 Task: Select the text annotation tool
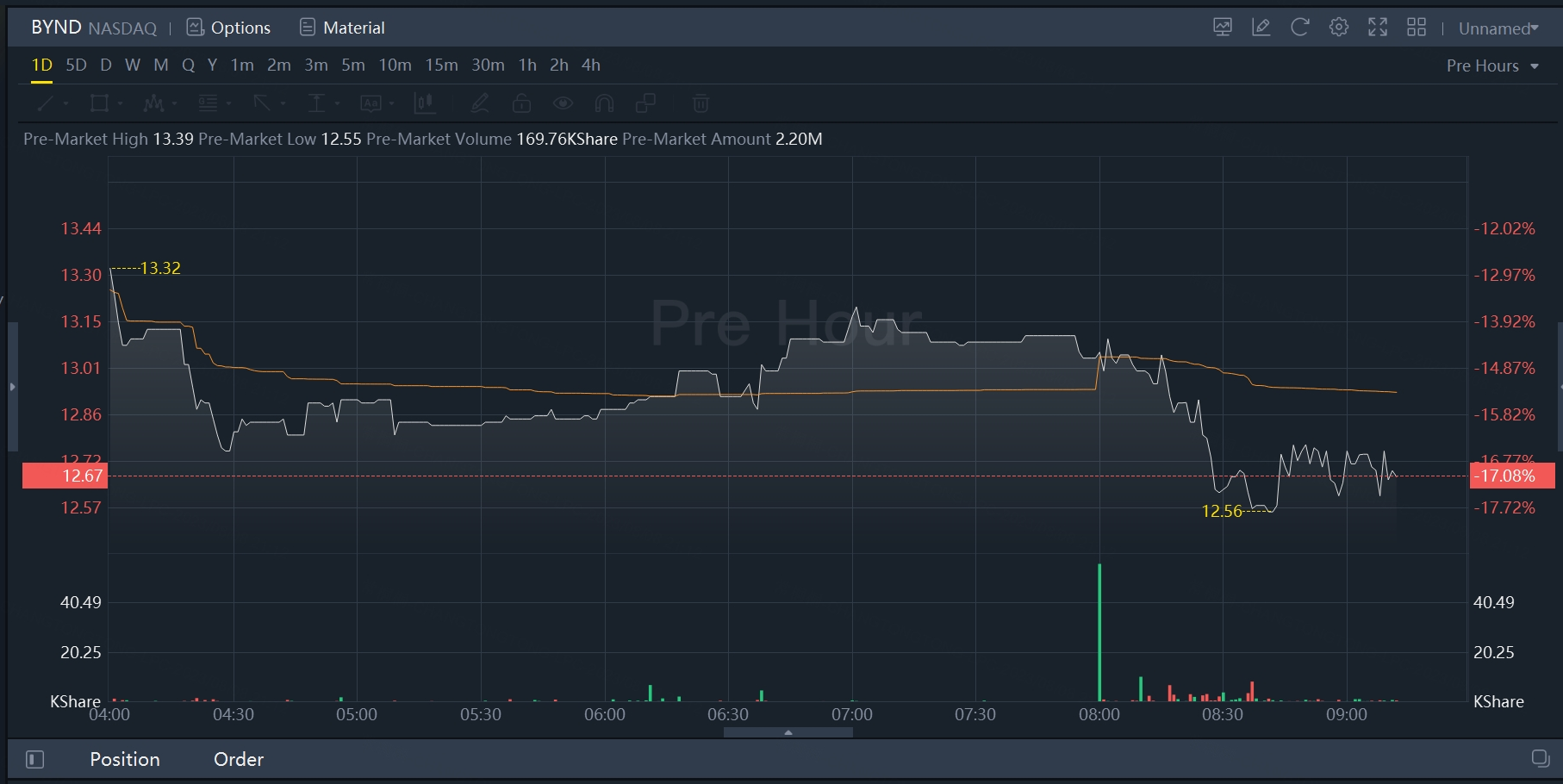371,103
